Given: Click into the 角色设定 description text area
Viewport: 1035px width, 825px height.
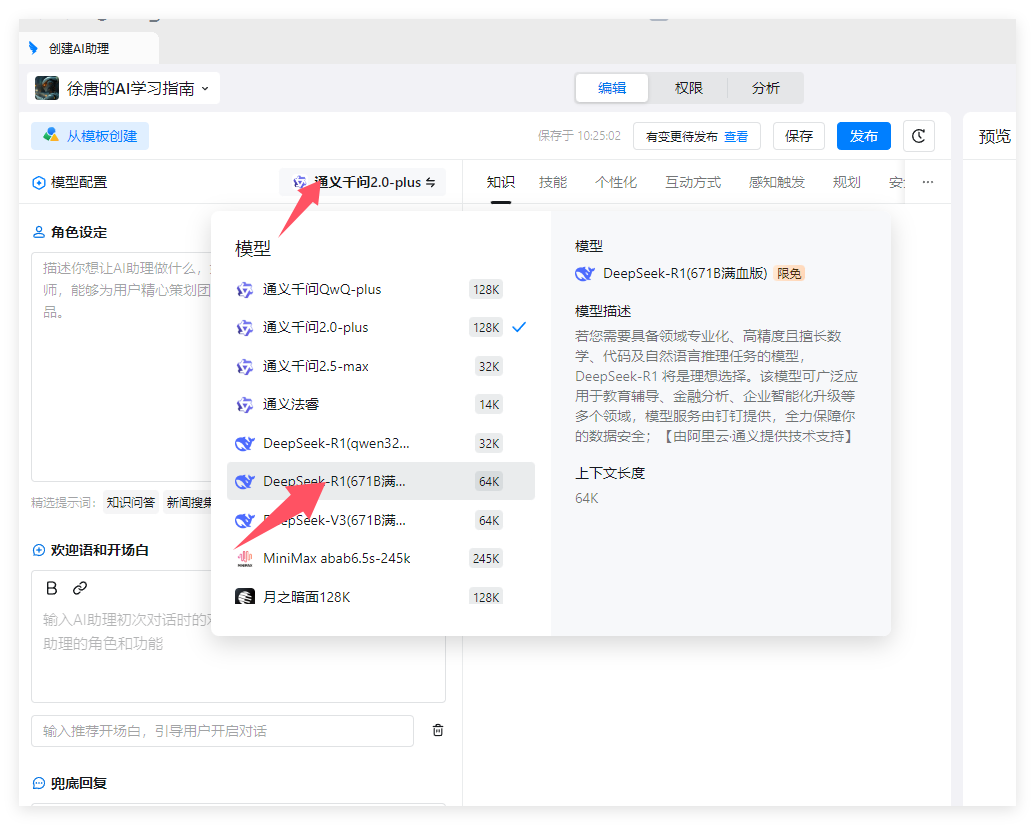Looking at the screenshot, I should [x=121, y=366].
